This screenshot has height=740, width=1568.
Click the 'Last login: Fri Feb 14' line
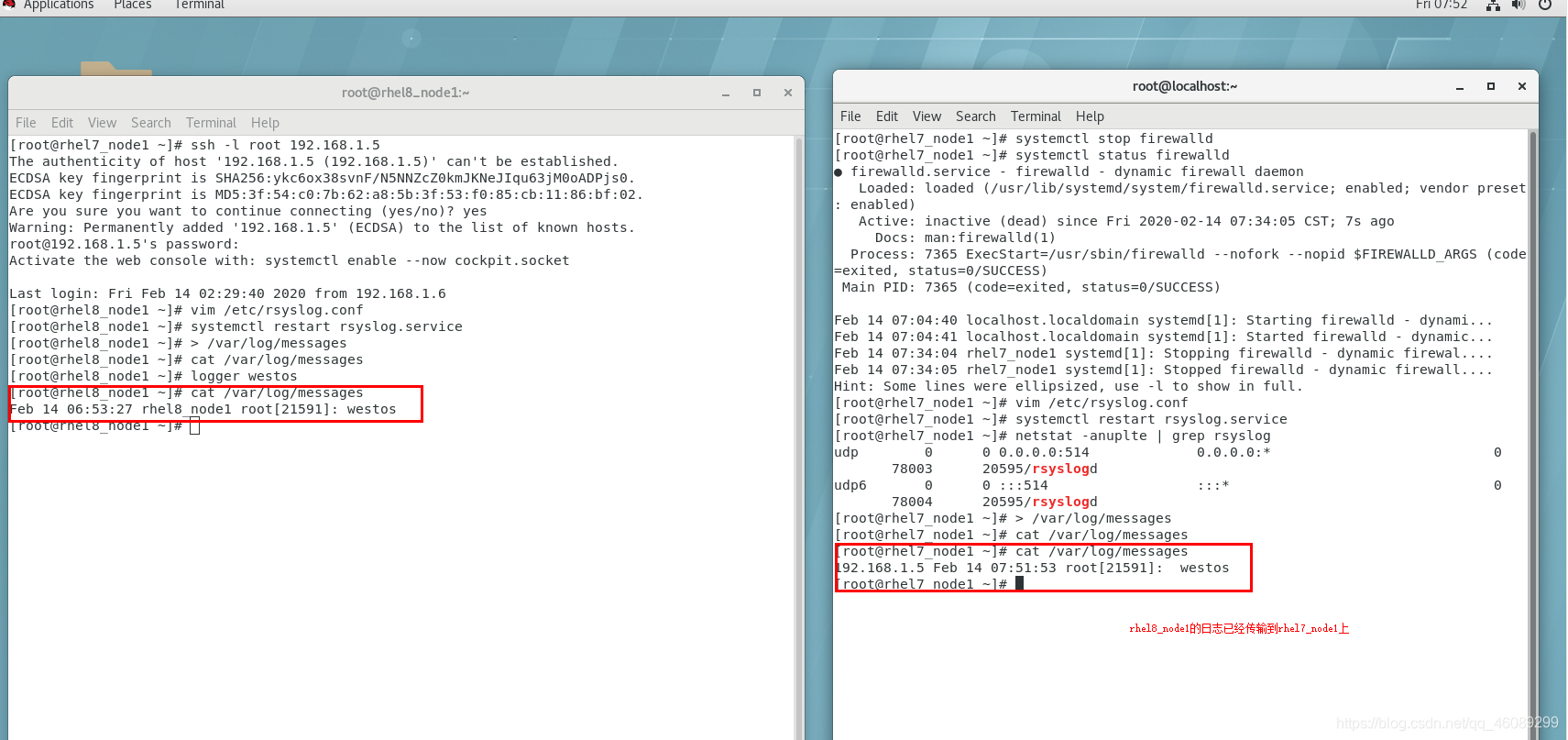click(227, 293)
